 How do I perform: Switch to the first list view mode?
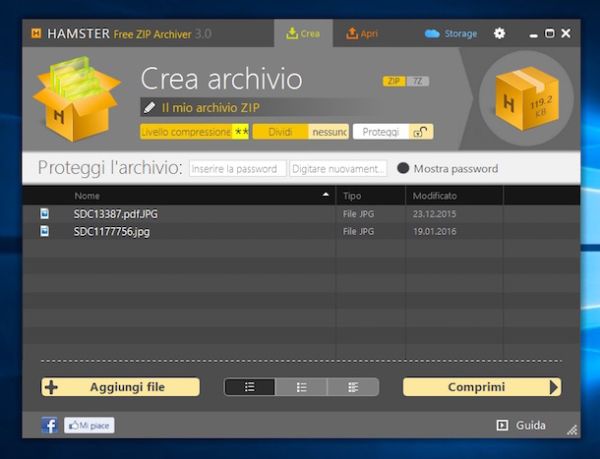click(x=250, y=387)
